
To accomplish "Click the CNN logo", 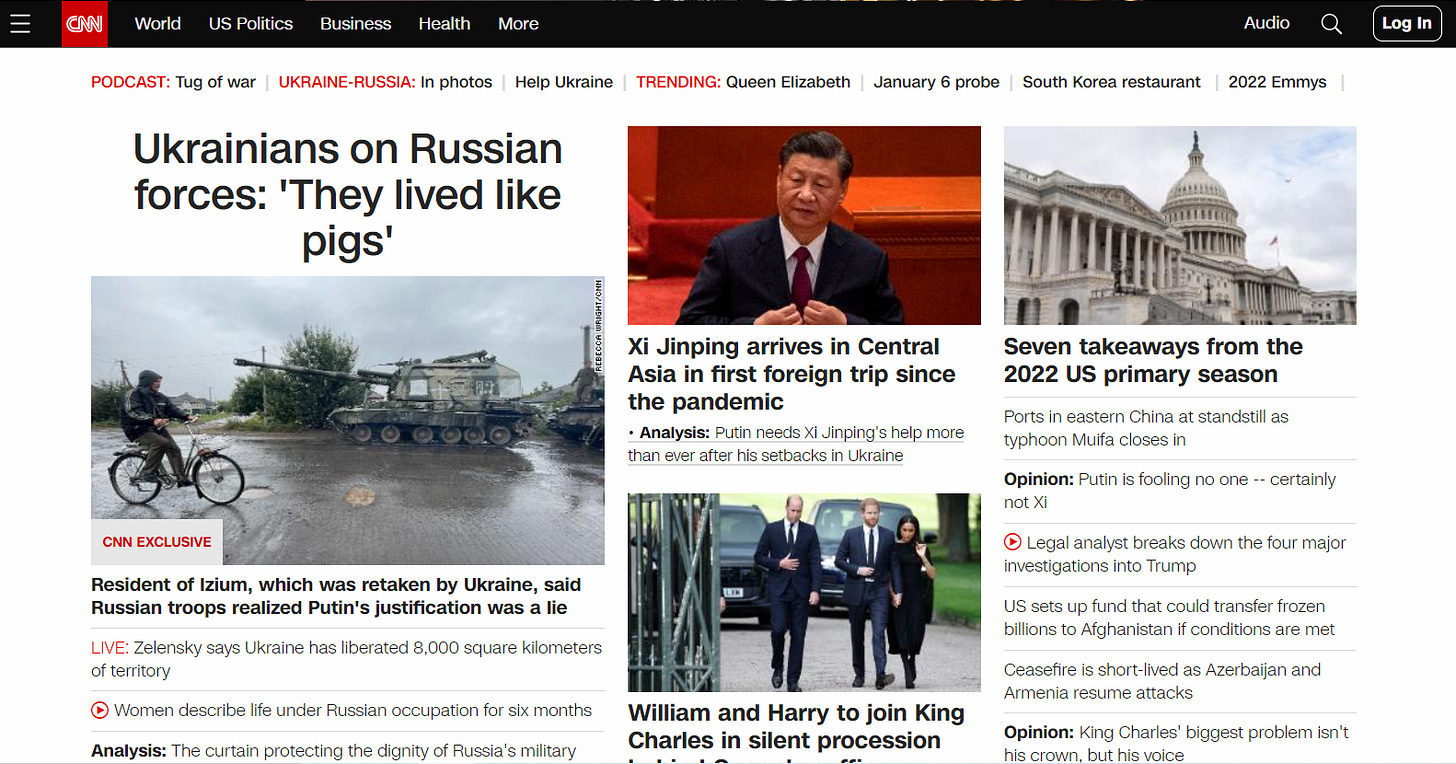I will click(x=84, y=24).
